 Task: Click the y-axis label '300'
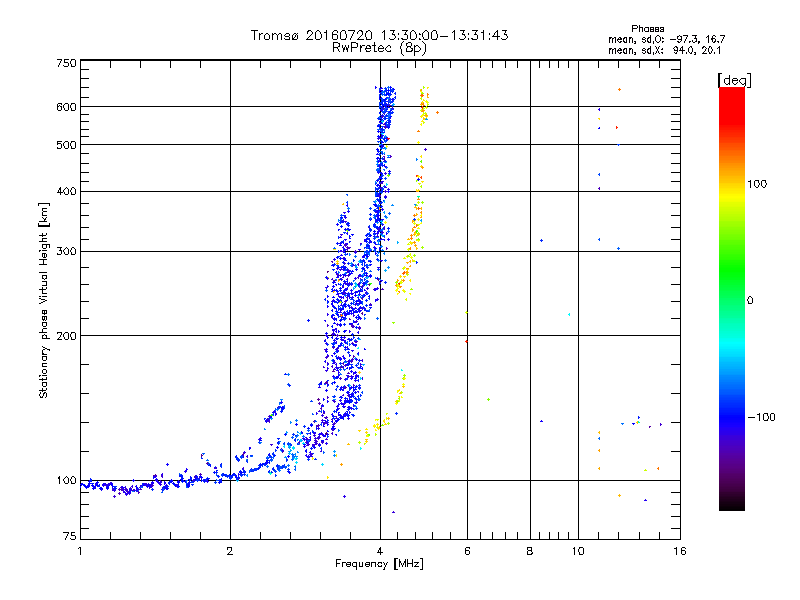66,251
